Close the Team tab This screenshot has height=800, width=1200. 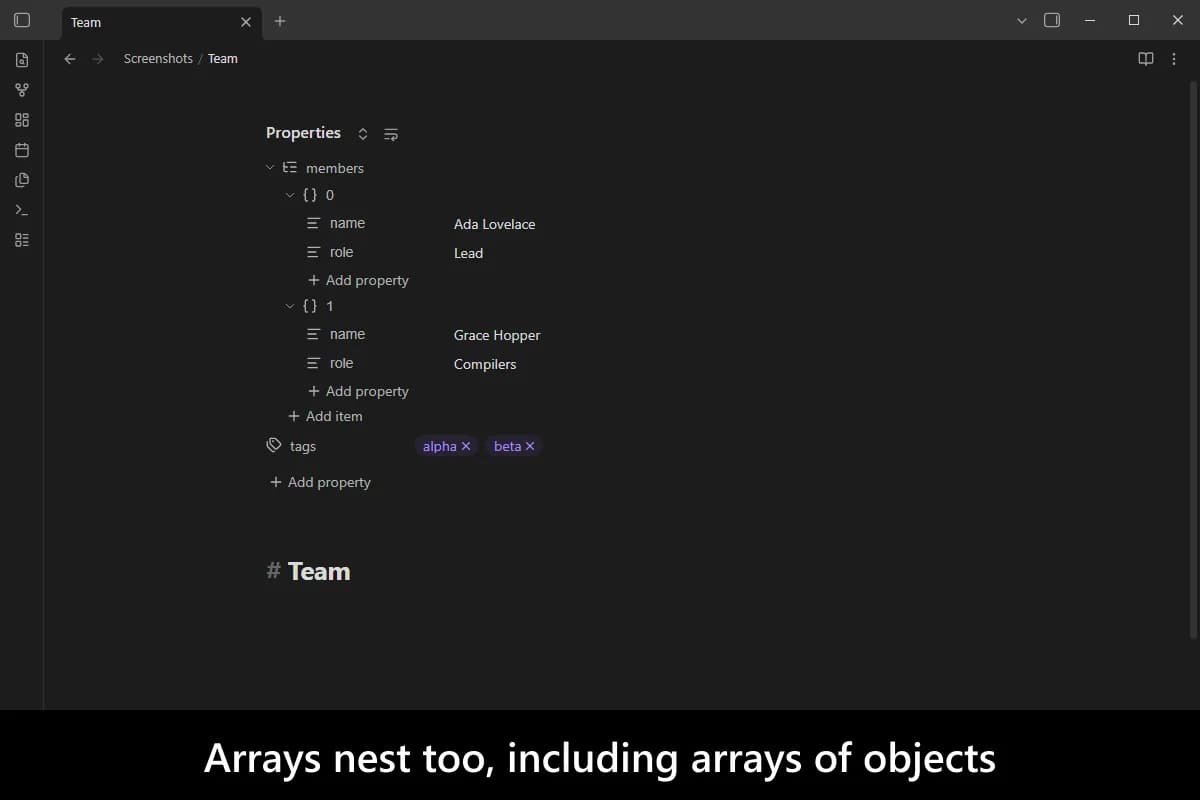246,22
